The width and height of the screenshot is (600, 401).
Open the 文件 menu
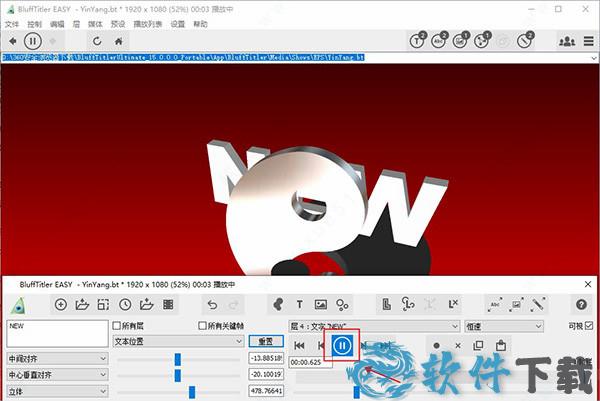(x=12, y=23)
